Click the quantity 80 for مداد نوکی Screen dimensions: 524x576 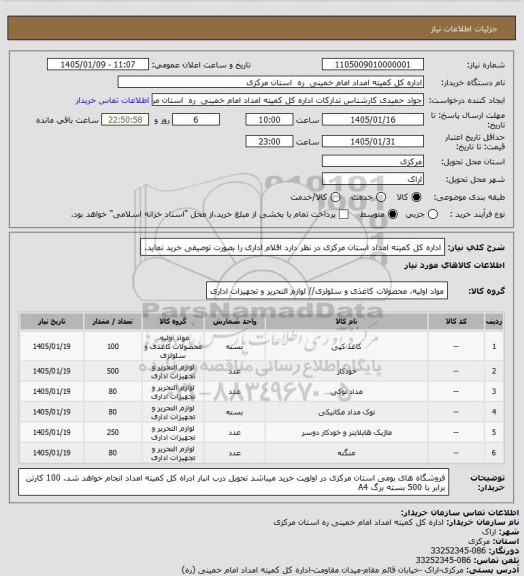click(x=113, y=392)
